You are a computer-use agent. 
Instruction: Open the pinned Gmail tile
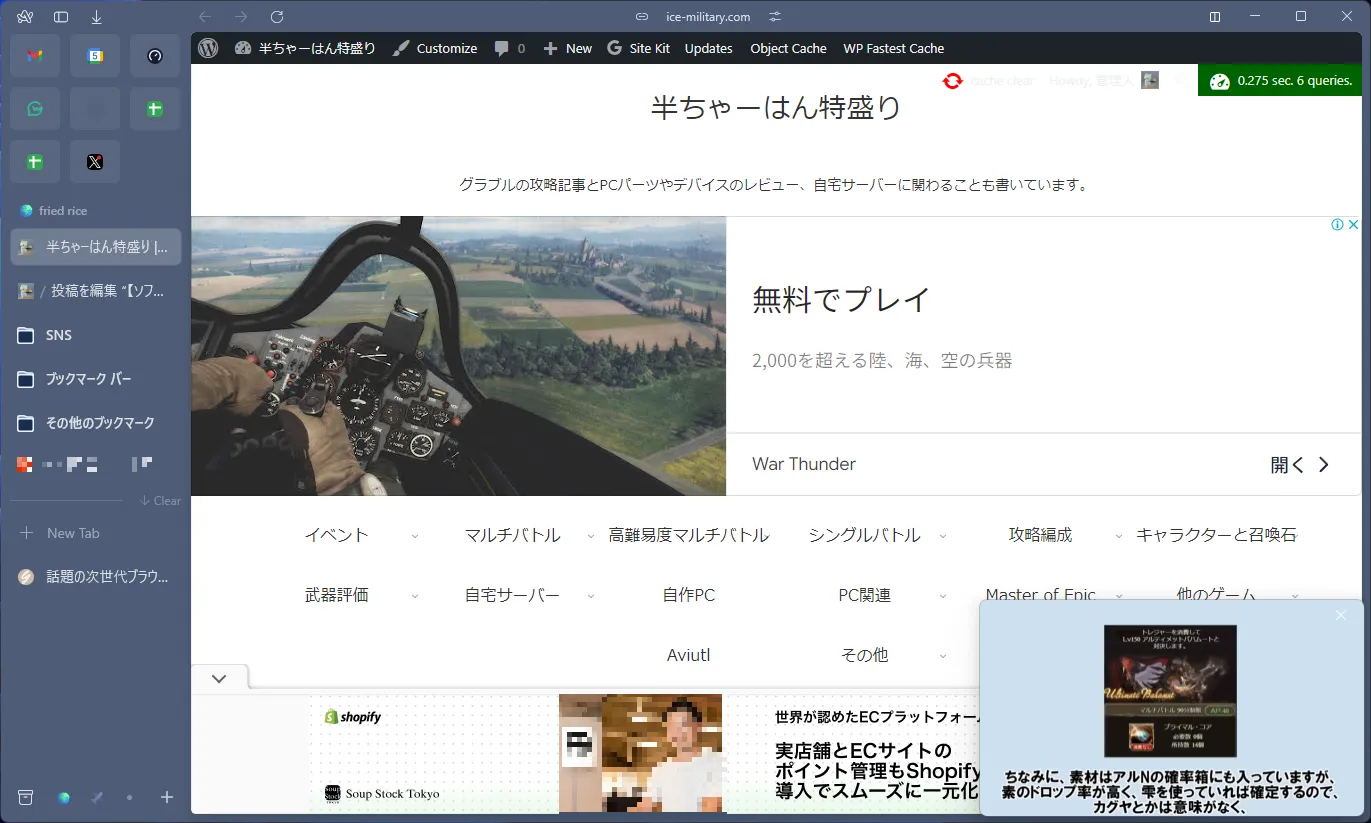click(35, 56)
